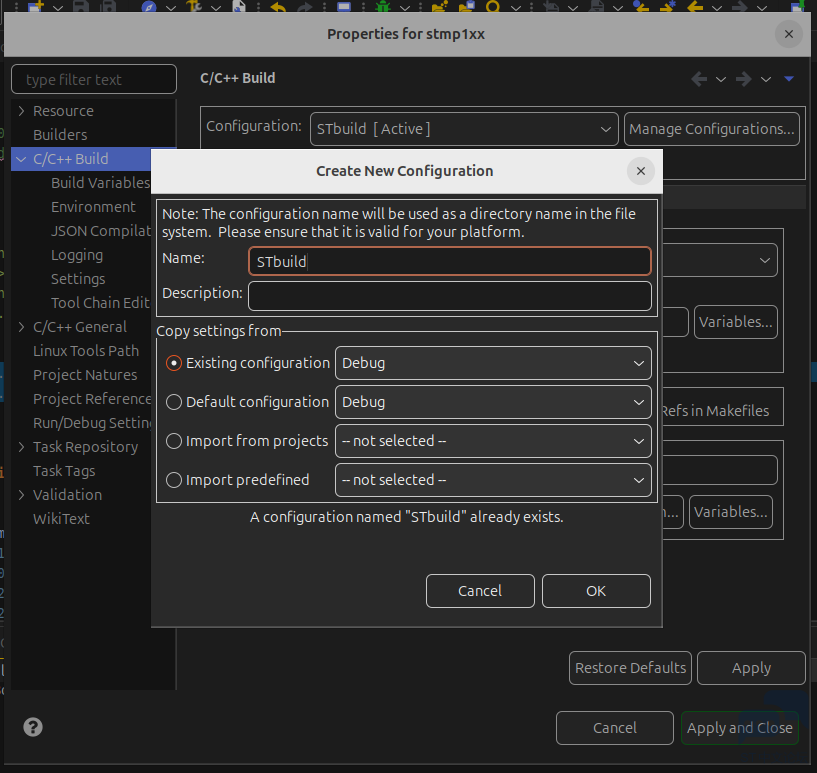Select Logging in the properties tree
Image resolution: width=817 pixels, height=773 pixels.
77,255
